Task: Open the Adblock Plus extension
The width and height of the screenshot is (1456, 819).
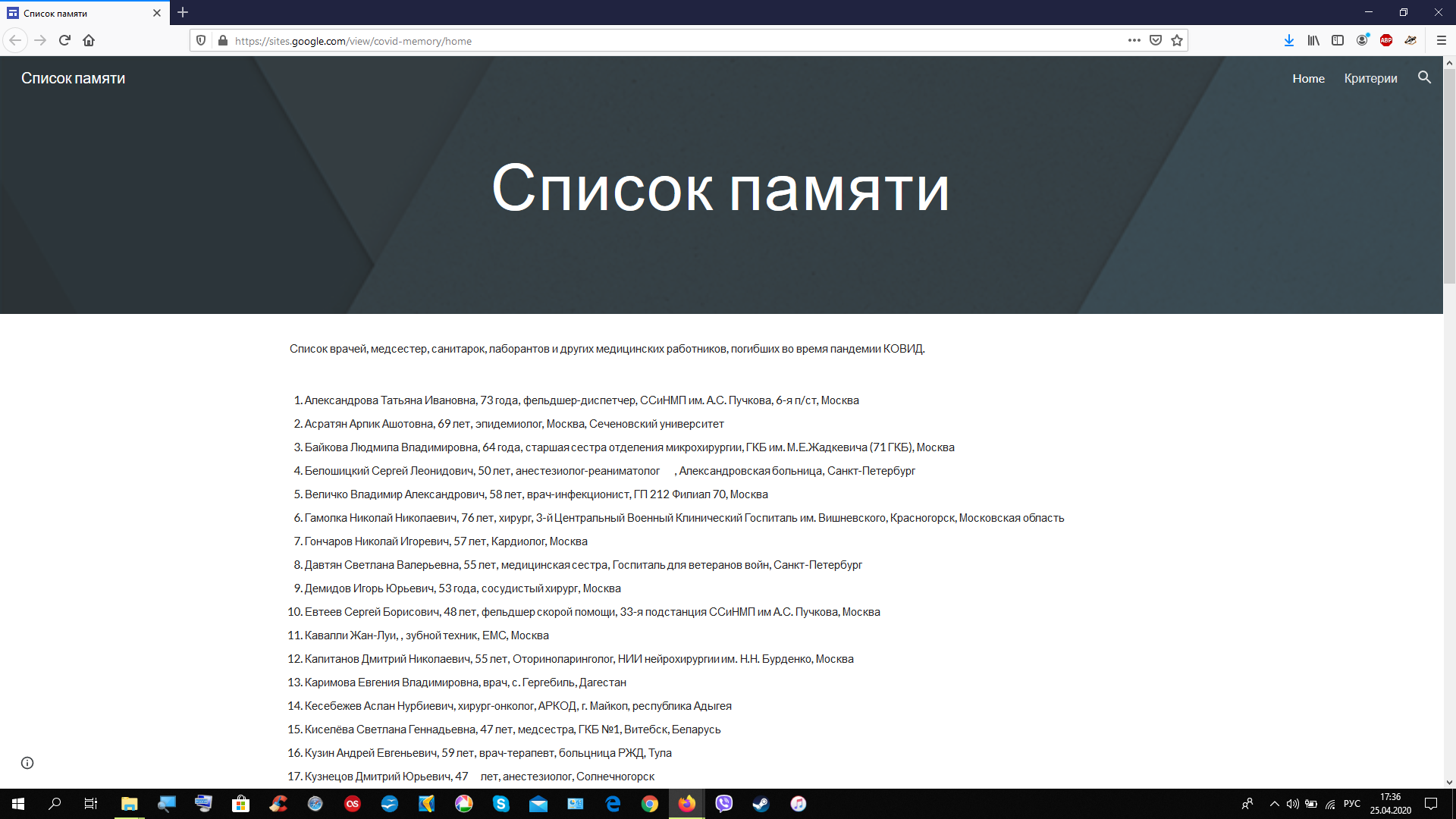Action: click(1386, 40)
